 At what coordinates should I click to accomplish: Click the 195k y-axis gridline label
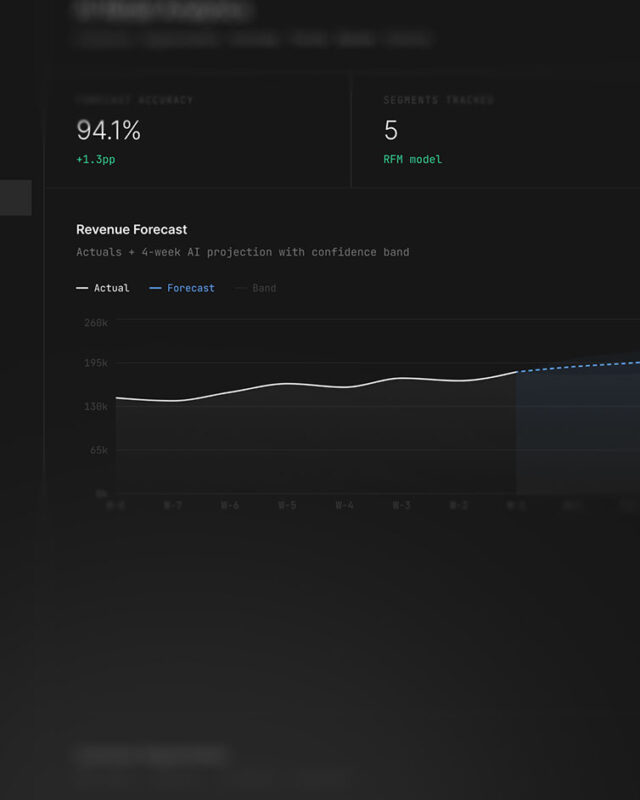[96, 363]
